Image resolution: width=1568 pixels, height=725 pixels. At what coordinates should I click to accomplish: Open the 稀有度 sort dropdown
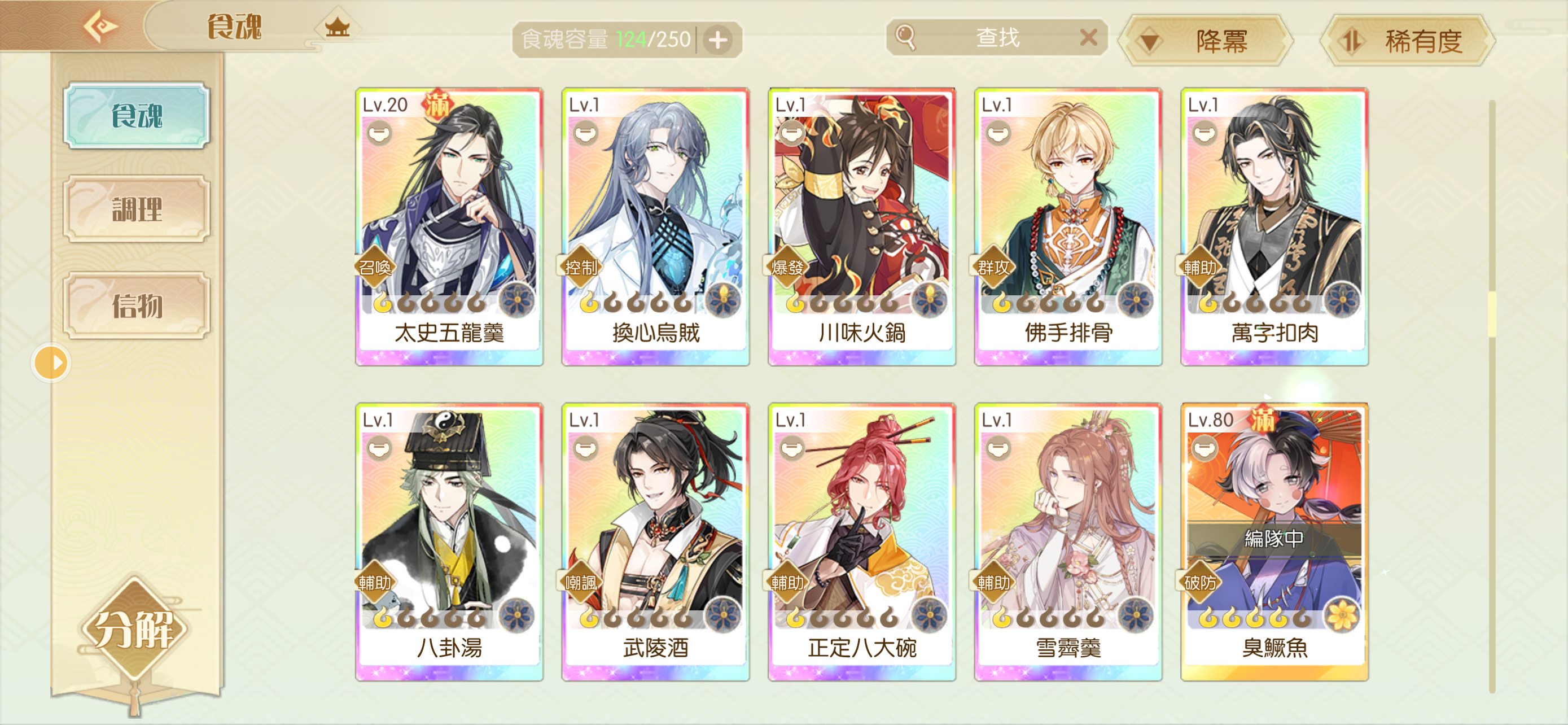pyautogui.click(x=1407, y=41)
